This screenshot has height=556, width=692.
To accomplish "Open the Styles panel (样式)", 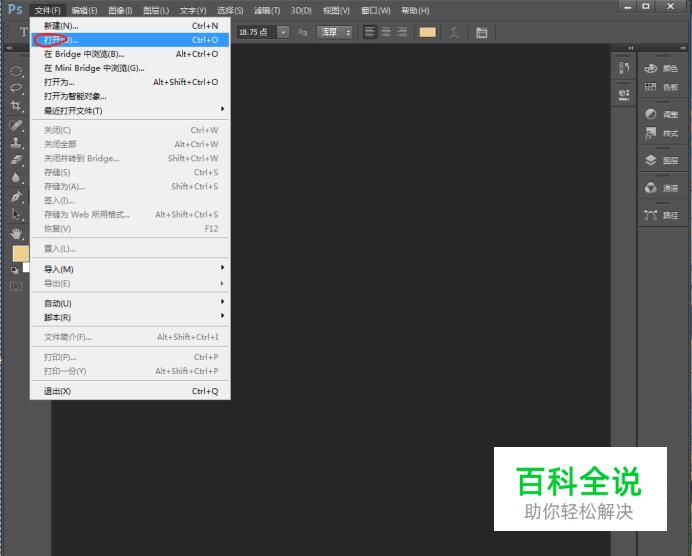I will click(661, 133).
